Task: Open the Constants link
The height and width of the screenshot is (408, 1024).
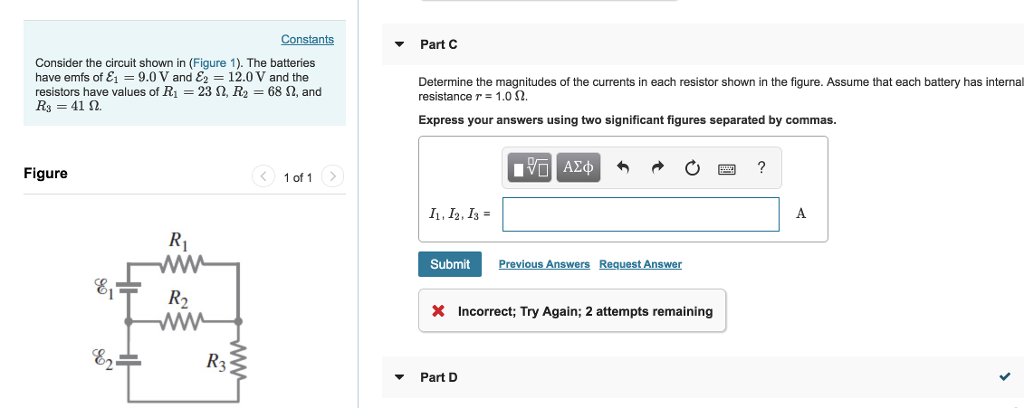Action: click(x=308, y=39)
